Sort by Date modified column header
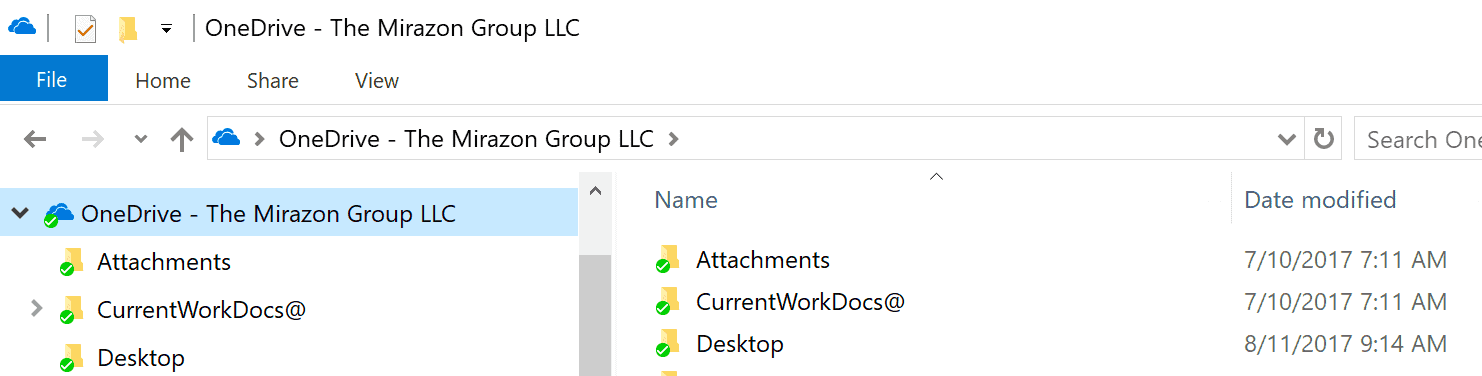This screenshot has height=376, width=1482. point(1320,200)
